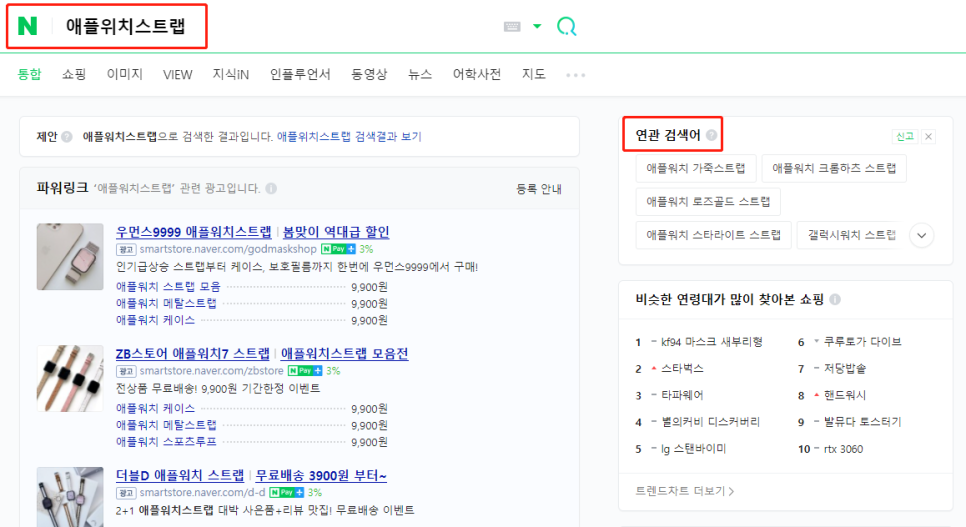This screenshot has width=966, height=527.
Task: Open trending item kf94 마스크 새부리형
Action: tap(712, 342)
